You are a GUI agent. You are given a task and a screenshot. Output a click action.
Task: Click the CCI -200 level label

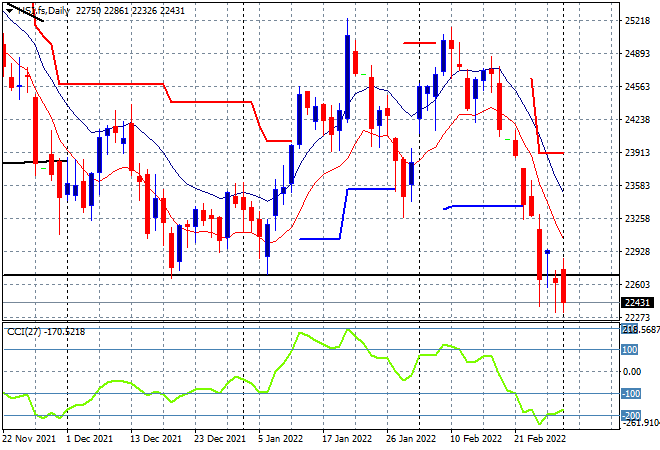(x=631, y=416)
